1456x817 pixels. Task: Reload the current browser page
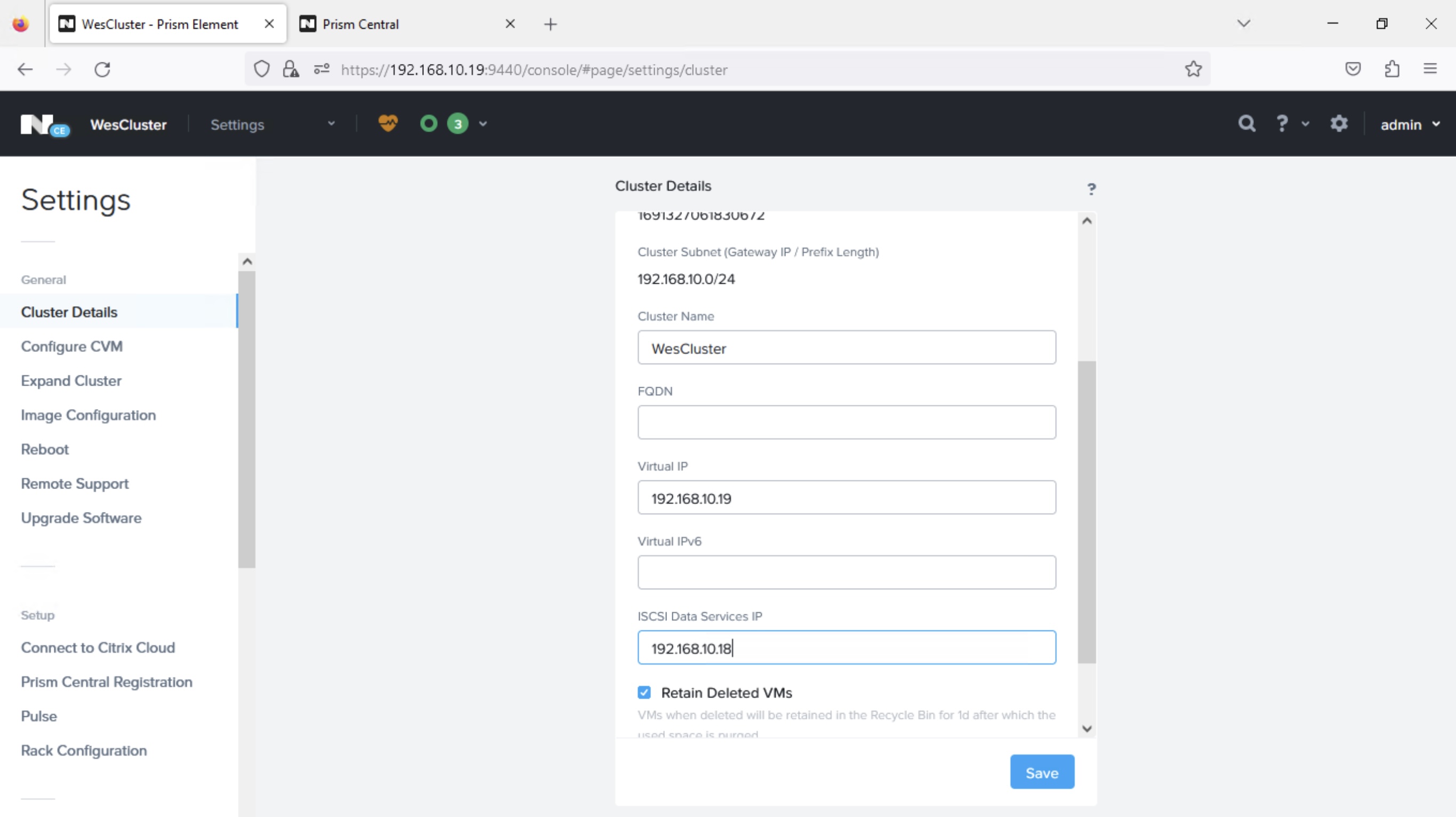102,69
